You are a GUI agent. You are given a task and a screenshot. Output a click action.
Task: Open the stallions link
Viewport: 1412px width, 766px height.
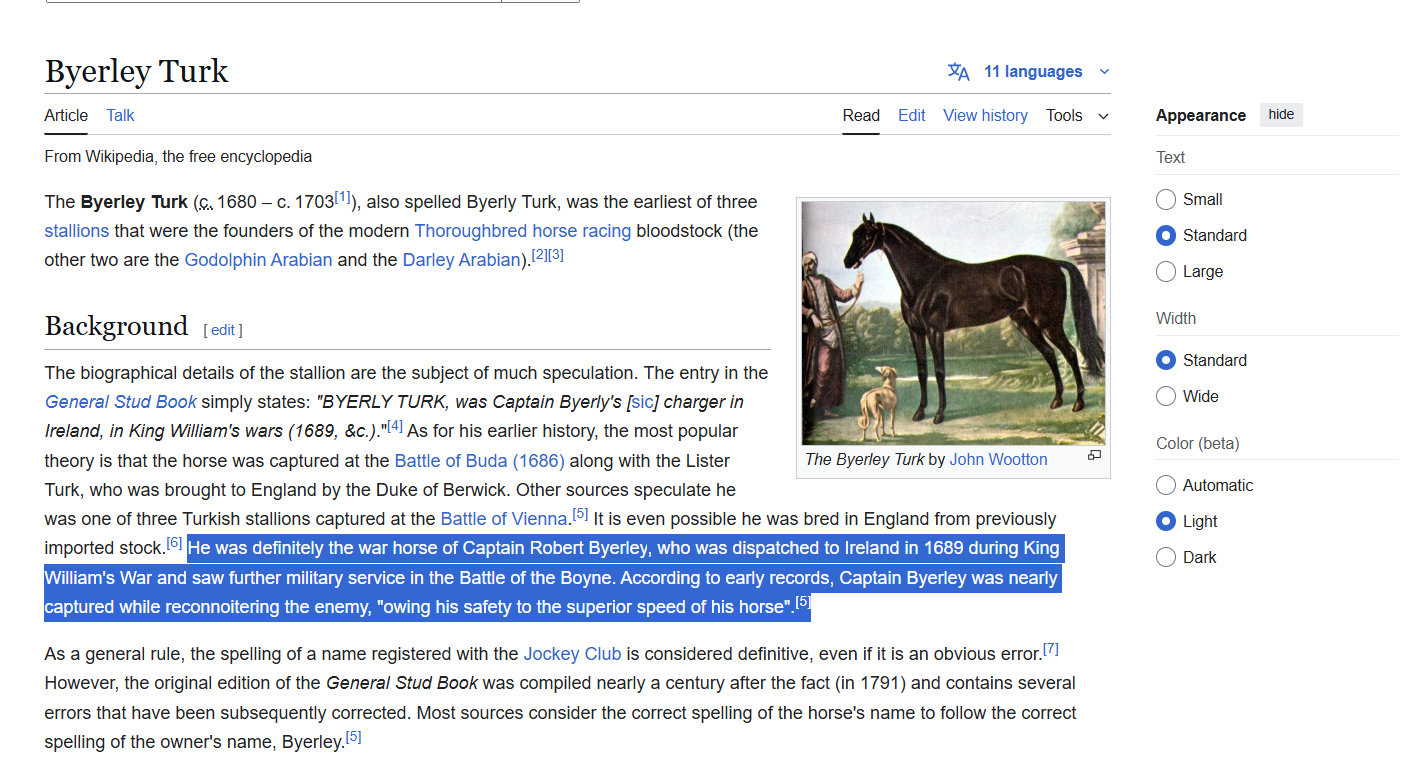76,231
